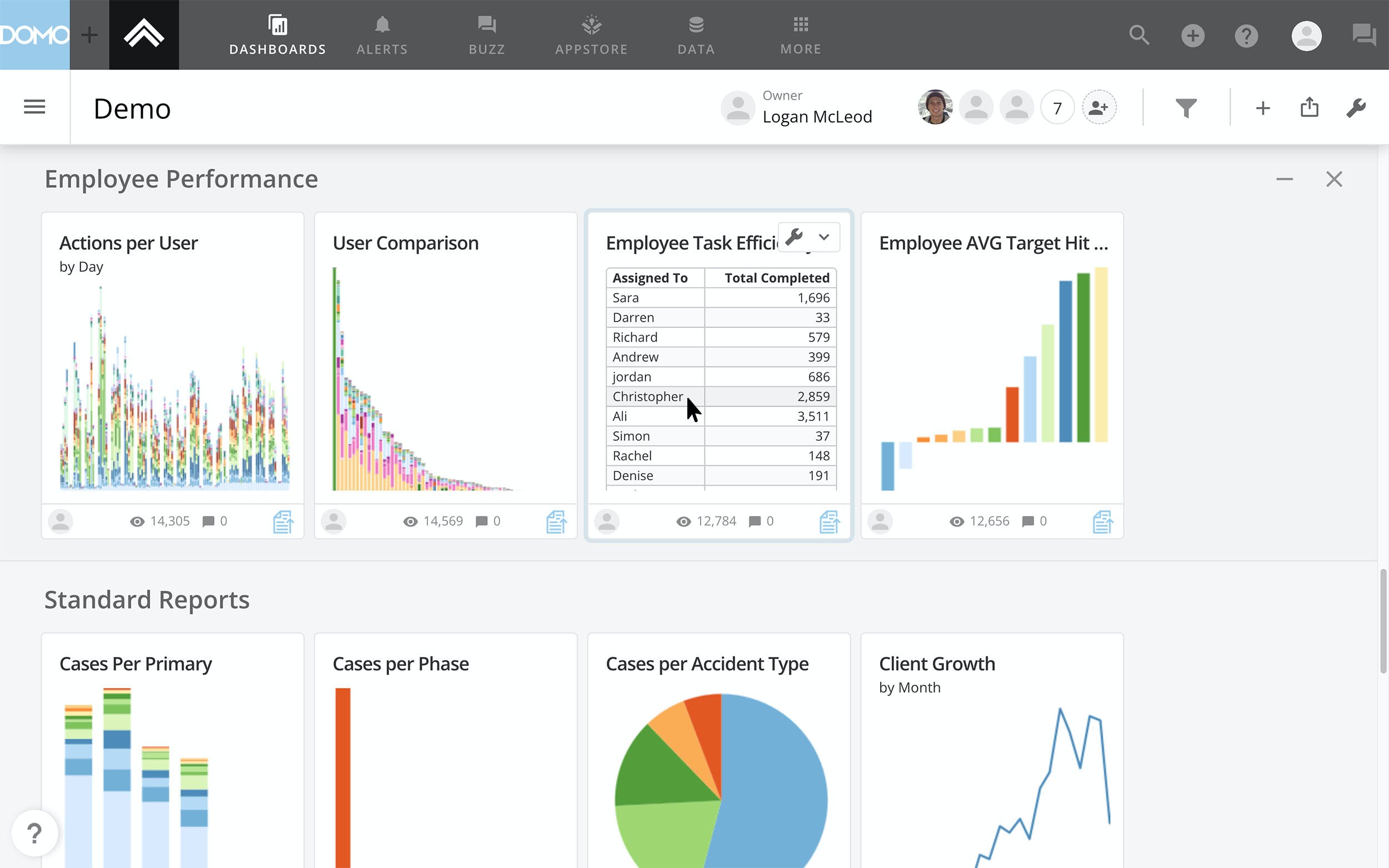
Task: Open Employee AVG Target Hit card title
Action: pyautogui.click(x=993, y=243)
